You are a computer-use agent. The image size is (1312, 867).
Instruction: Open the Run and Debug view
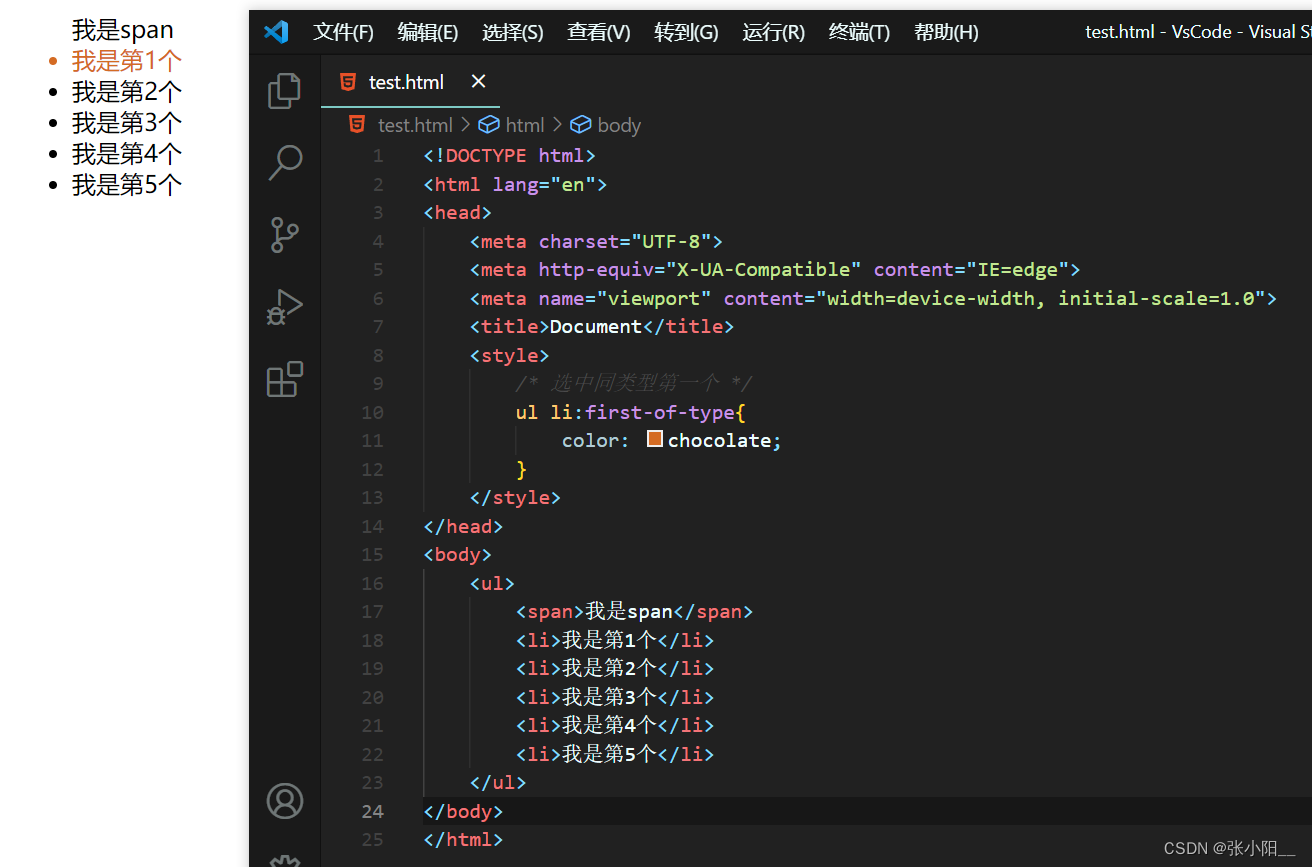pyautogui.click(x=285, y=307)
